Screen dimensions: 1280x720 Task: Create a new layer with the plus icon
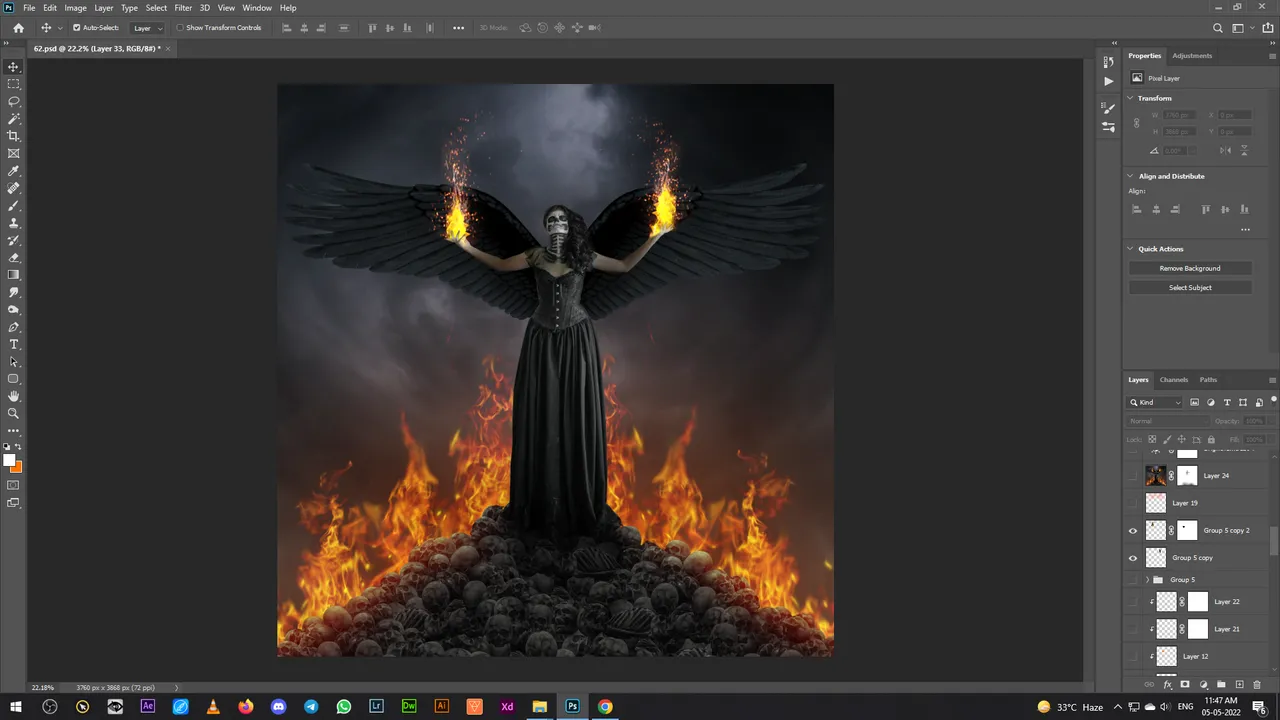tap(1239, 684)
